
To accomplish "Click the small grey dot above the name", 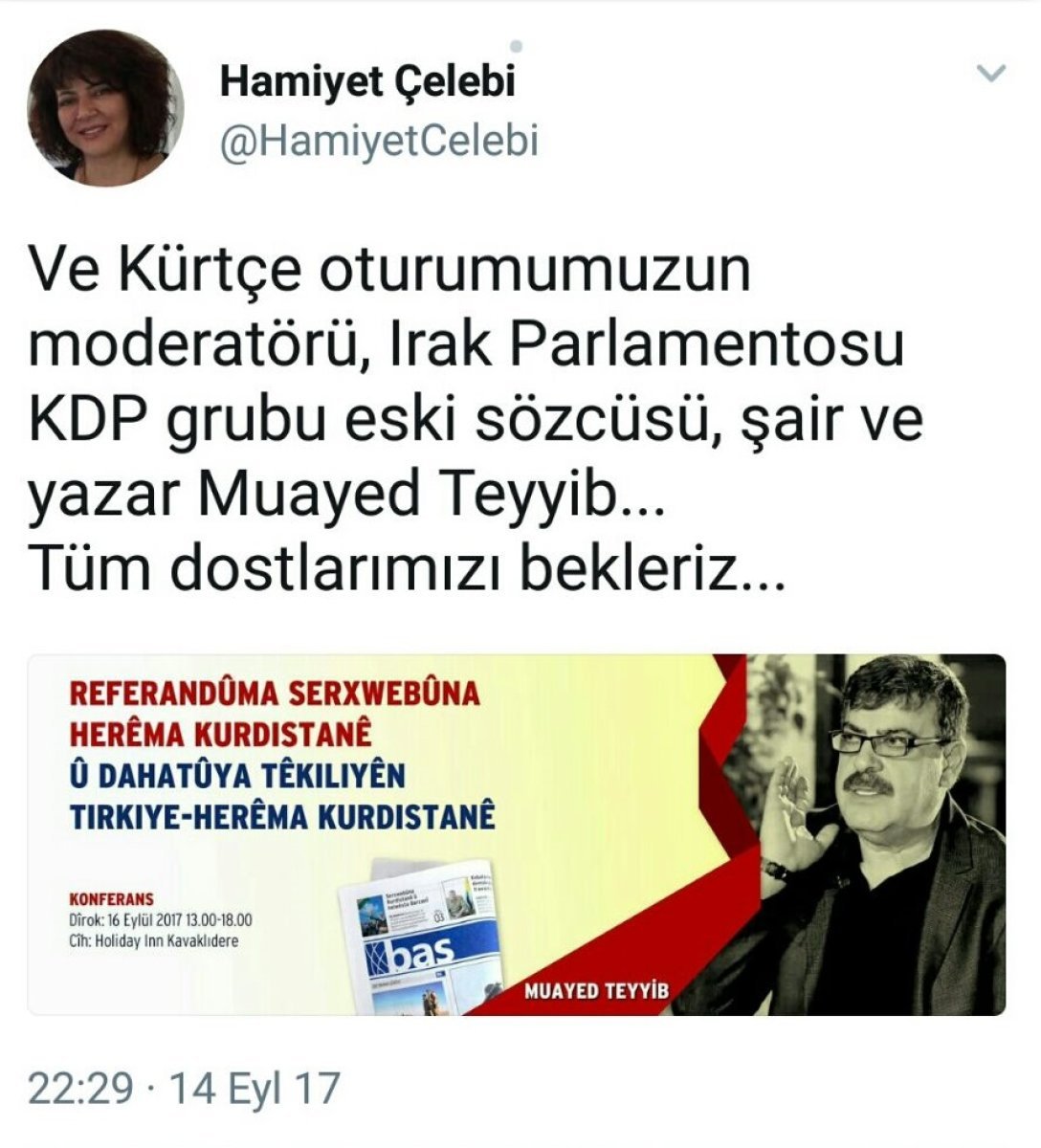I will (517, 45).
